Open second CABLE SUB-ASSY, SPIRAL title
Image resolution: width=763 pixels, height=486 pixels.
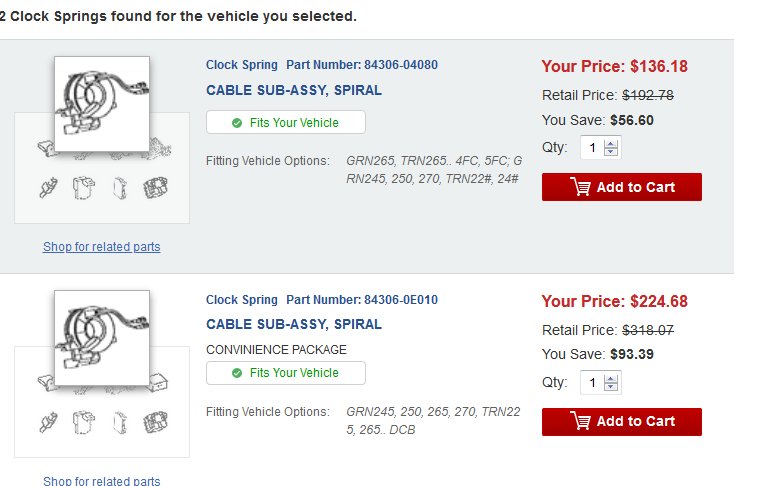(x=294, y=324)
